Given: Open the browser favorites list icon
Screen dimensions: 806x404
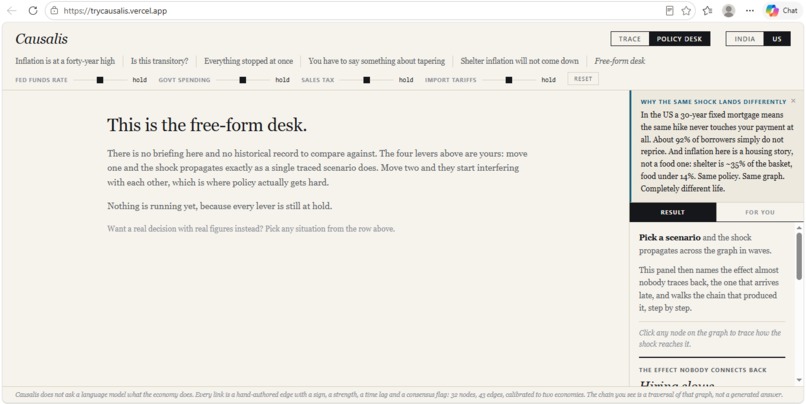Looking at the screenshot, I should coord(708,10).
